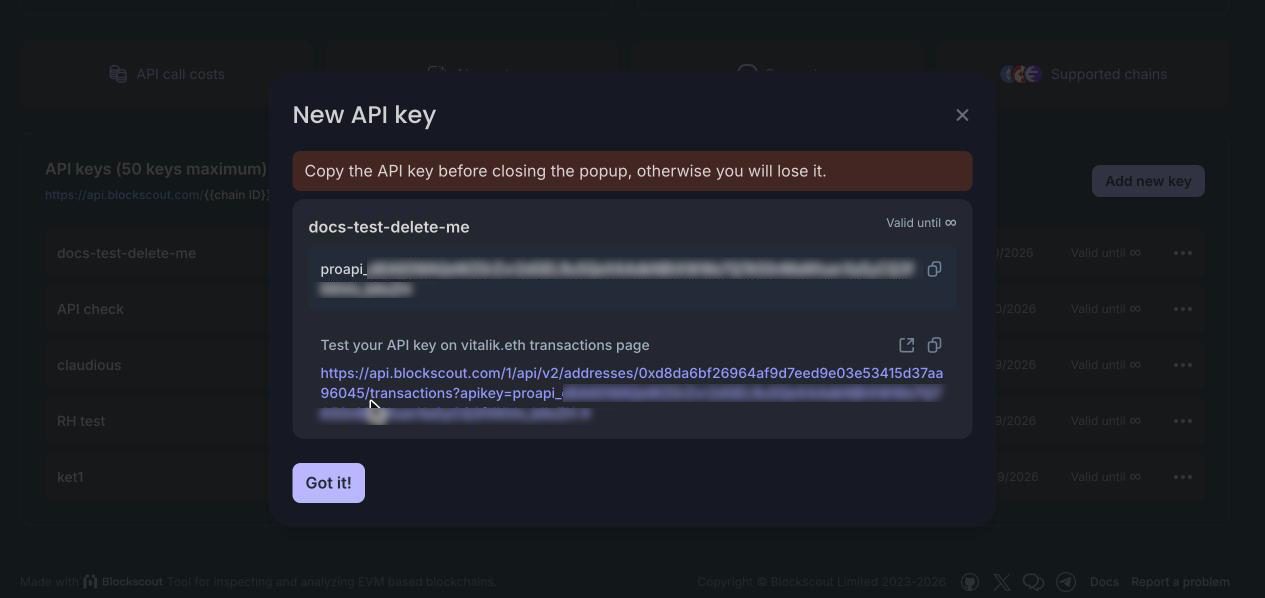The height and width of the screenshot is (598, 1265).
Task: Open the GitHub icon in footer
Action: pyautogui.click(x=969, y=582)
